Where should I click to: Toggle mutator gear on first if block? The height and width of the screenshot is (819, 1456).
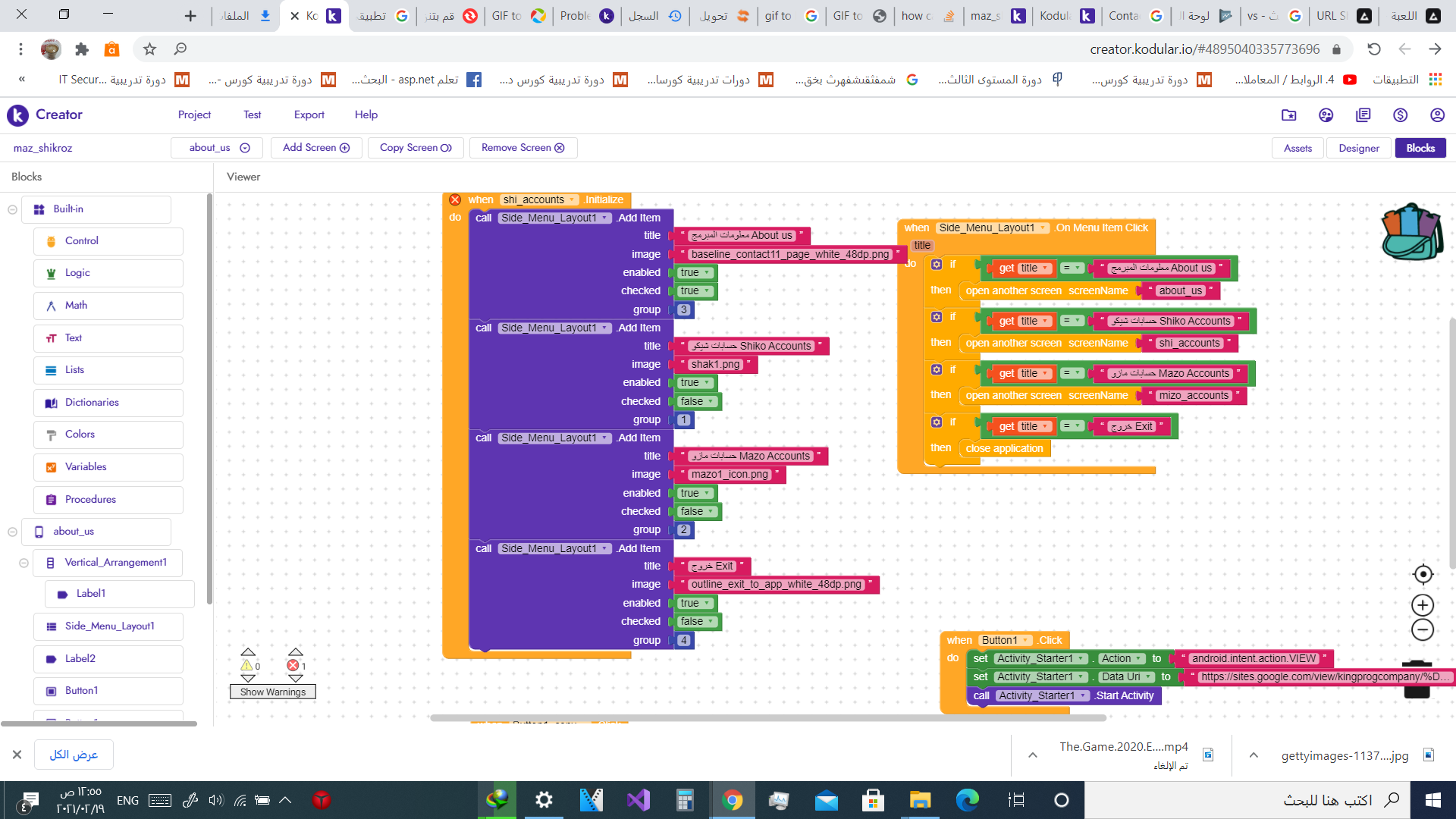(x=937, y=265)
